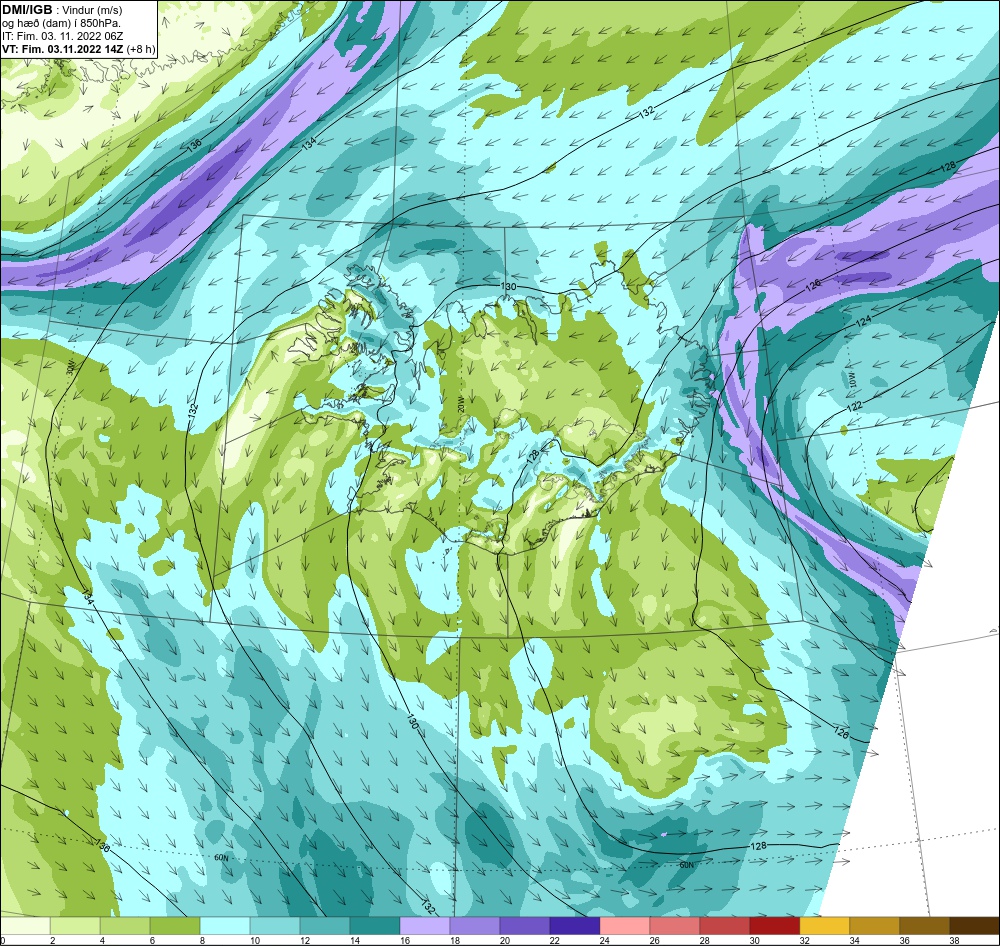Click the 16–18 m/s light purple swatch
1000x946 pixels.
[x=425, y=926]
